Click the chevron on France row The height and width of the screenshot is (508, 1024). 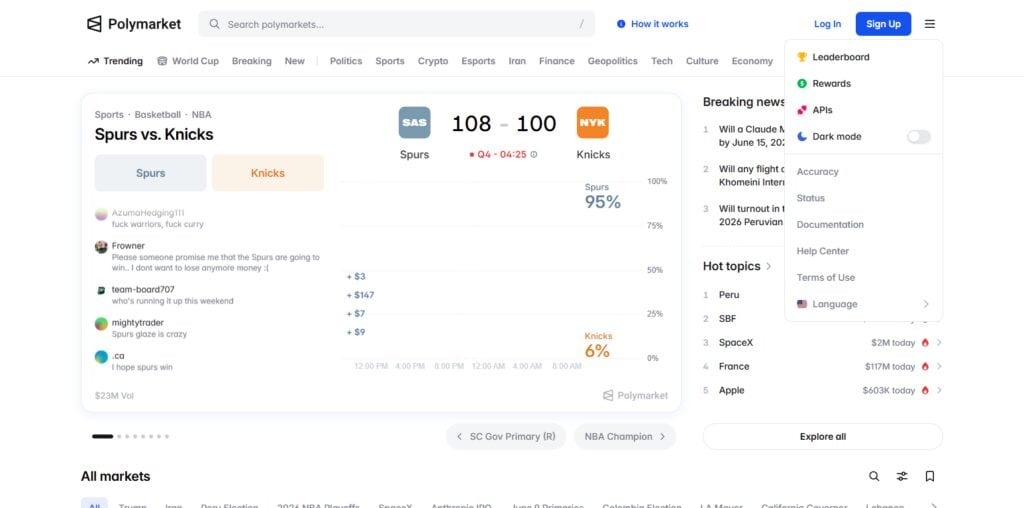tap(939, 366)
